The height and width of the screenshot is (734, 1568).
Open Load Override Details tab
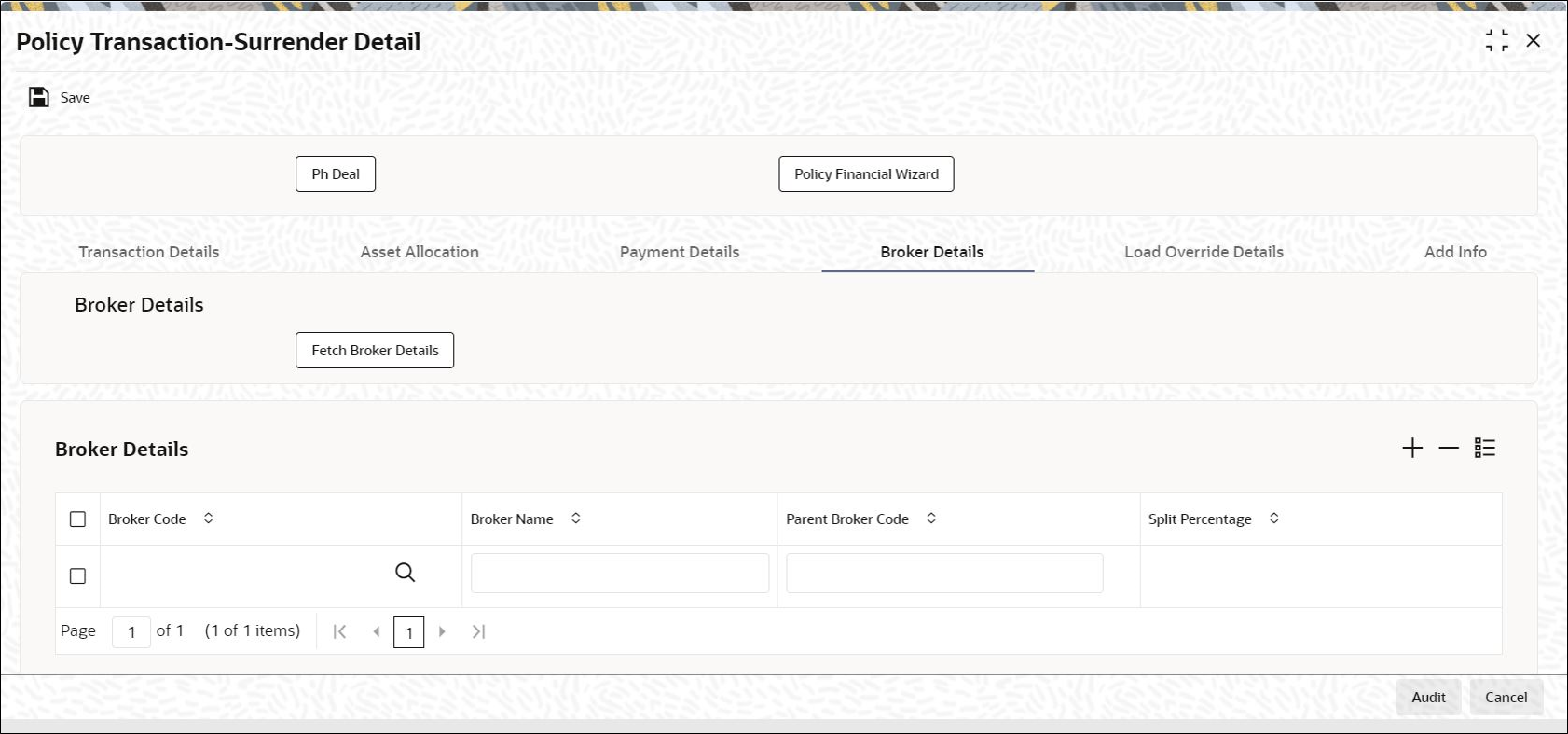pos(1204,252)
